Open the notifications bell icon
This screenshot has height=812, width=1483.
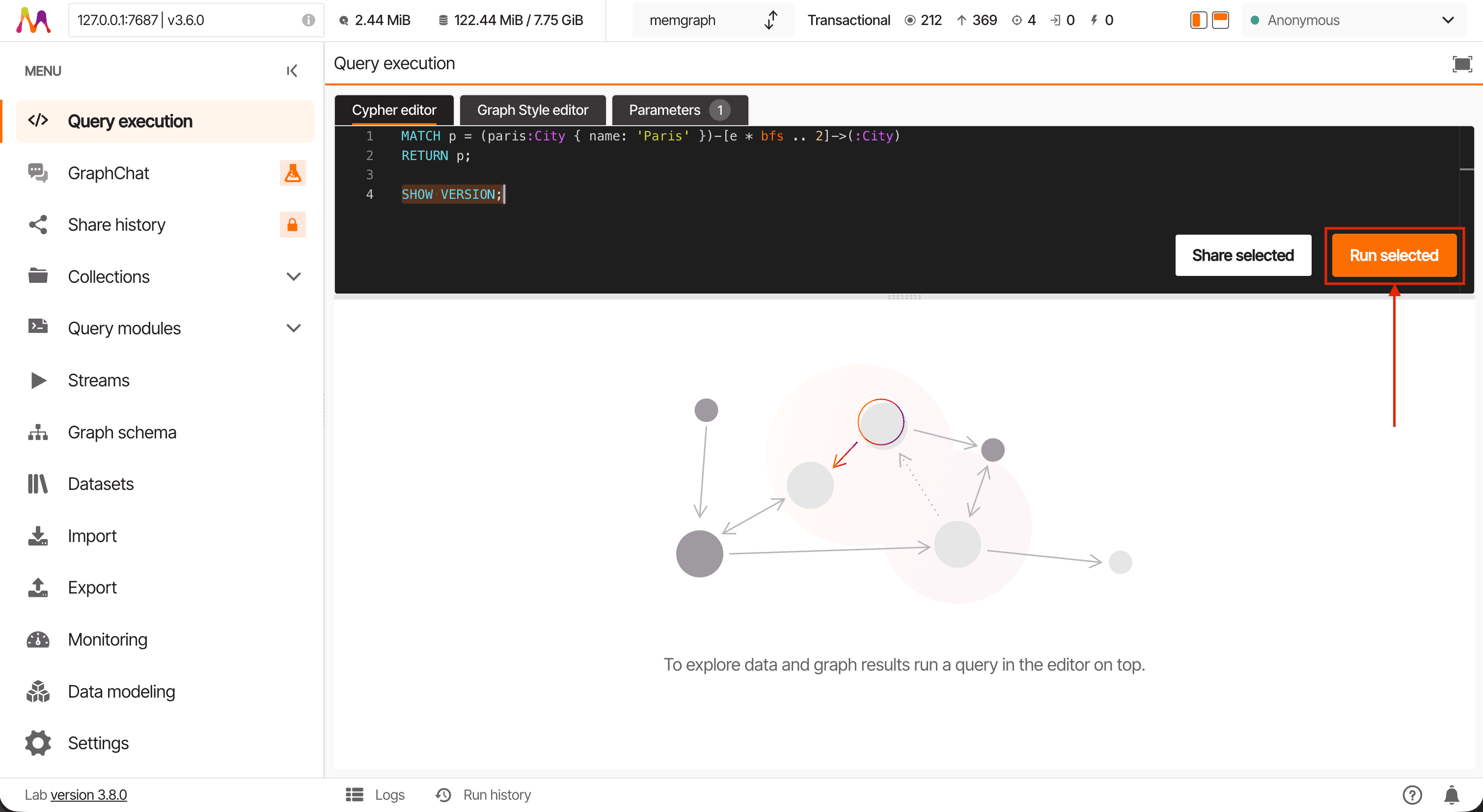(x=1452, y=795)
